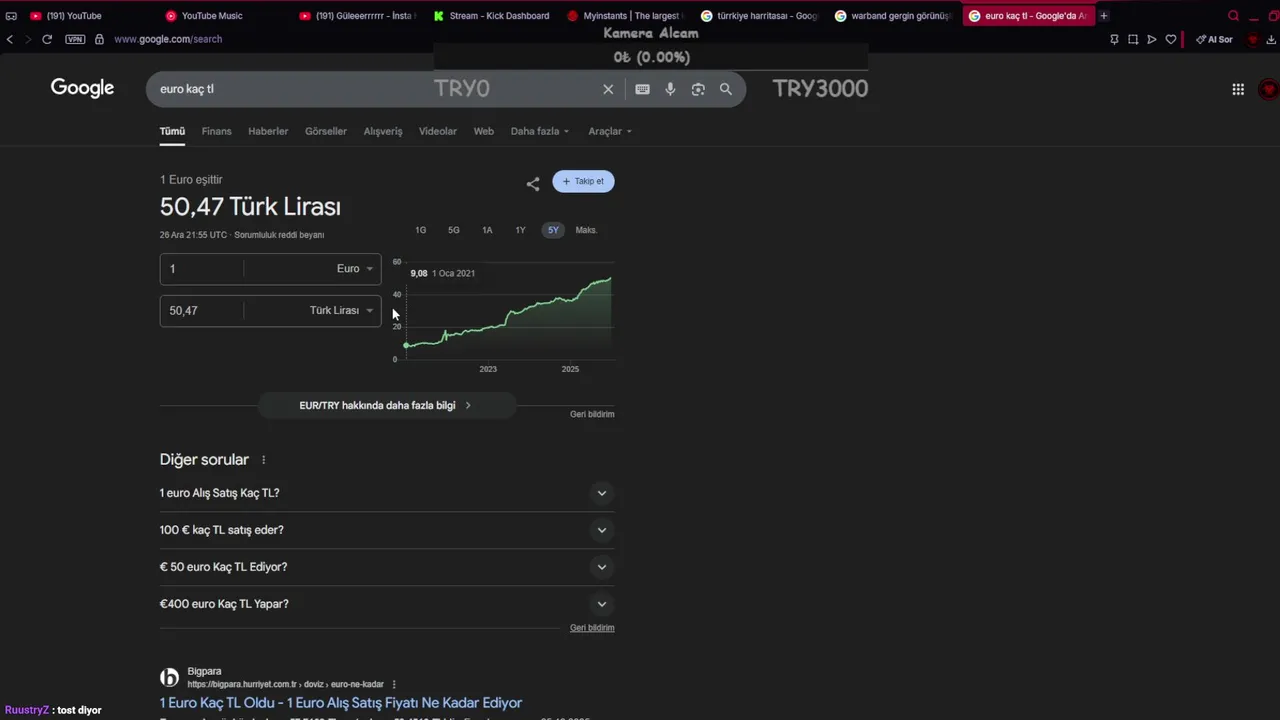Select the 1Y chart range

(x=520, y=230)
